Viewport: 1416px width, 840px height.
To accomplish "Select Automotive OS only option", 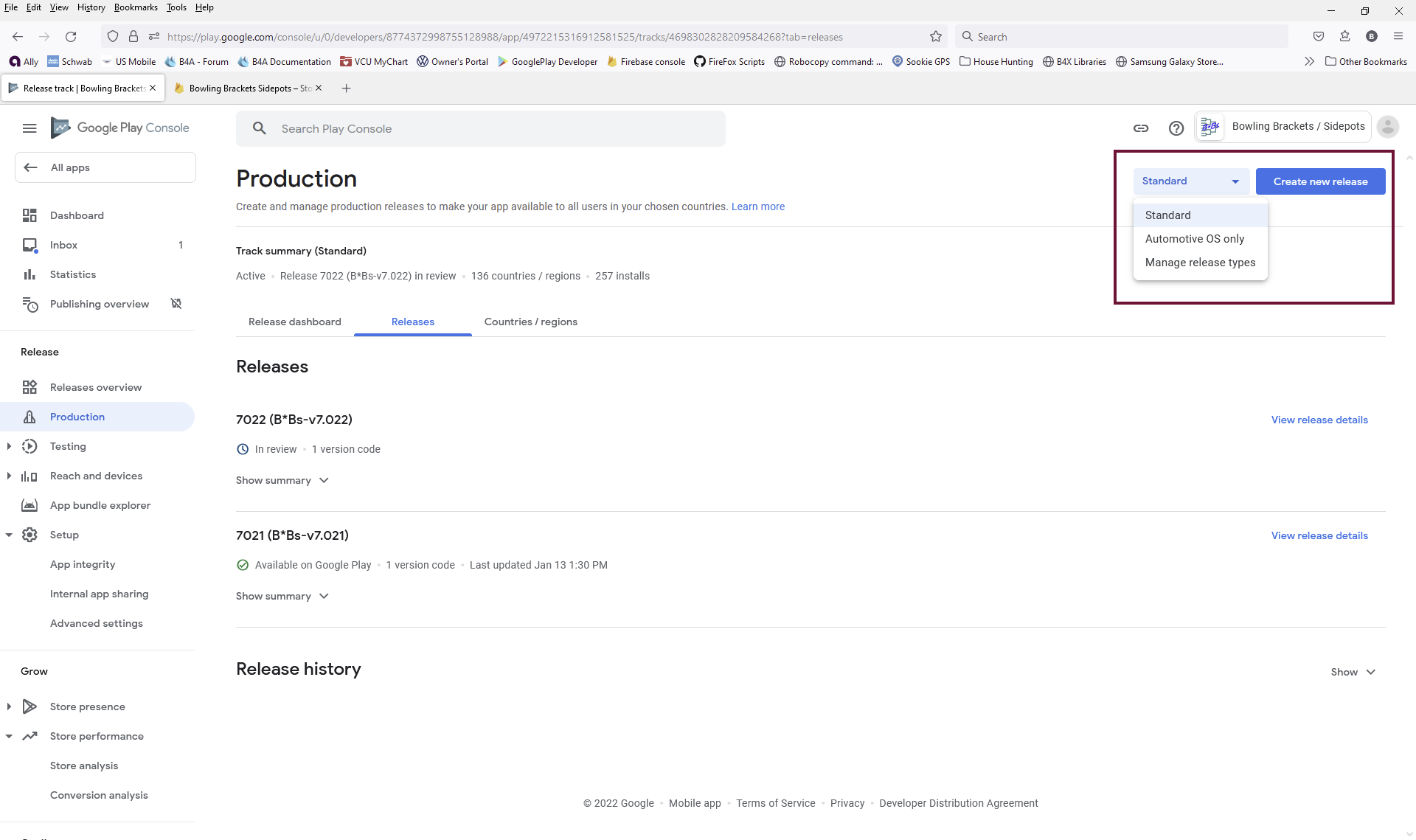I will (x=1194, y=239).
